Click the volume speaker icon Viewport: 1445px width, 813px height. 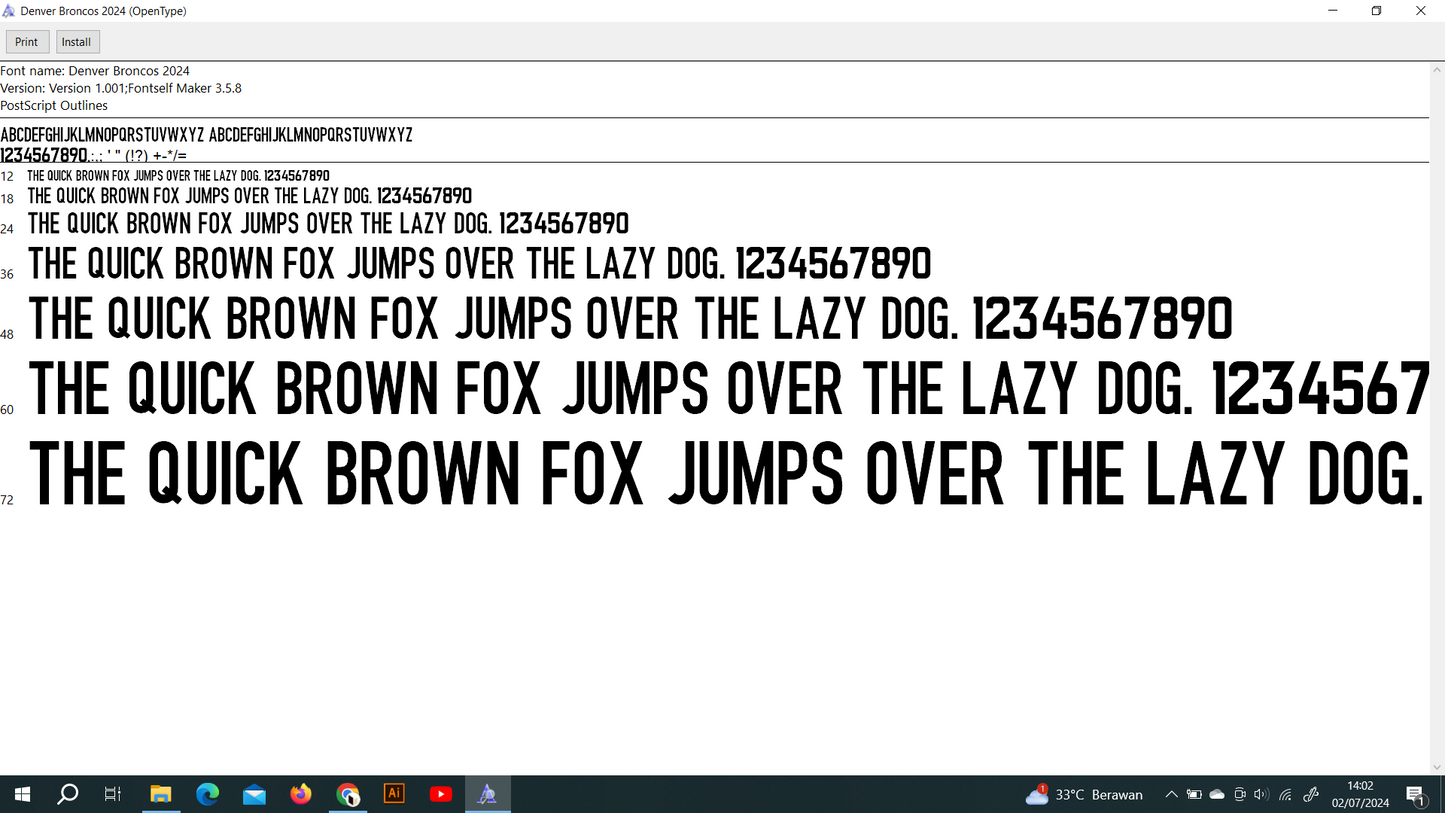tap(1261, 795)
